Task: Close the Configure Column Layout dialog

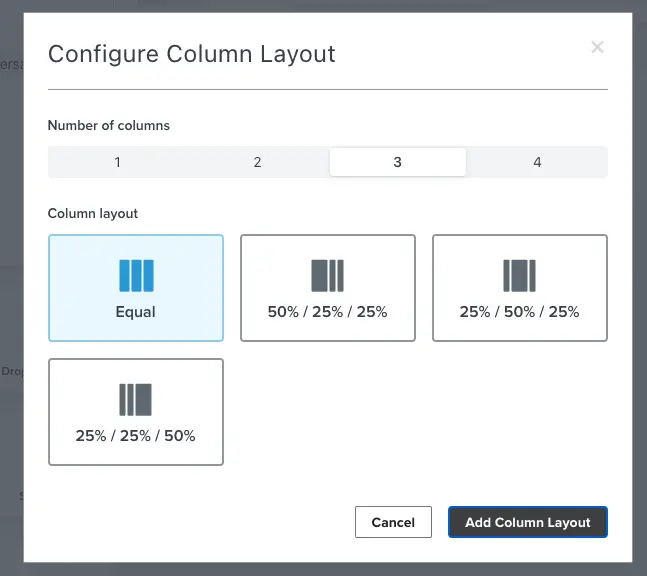Action: [597, 47]
